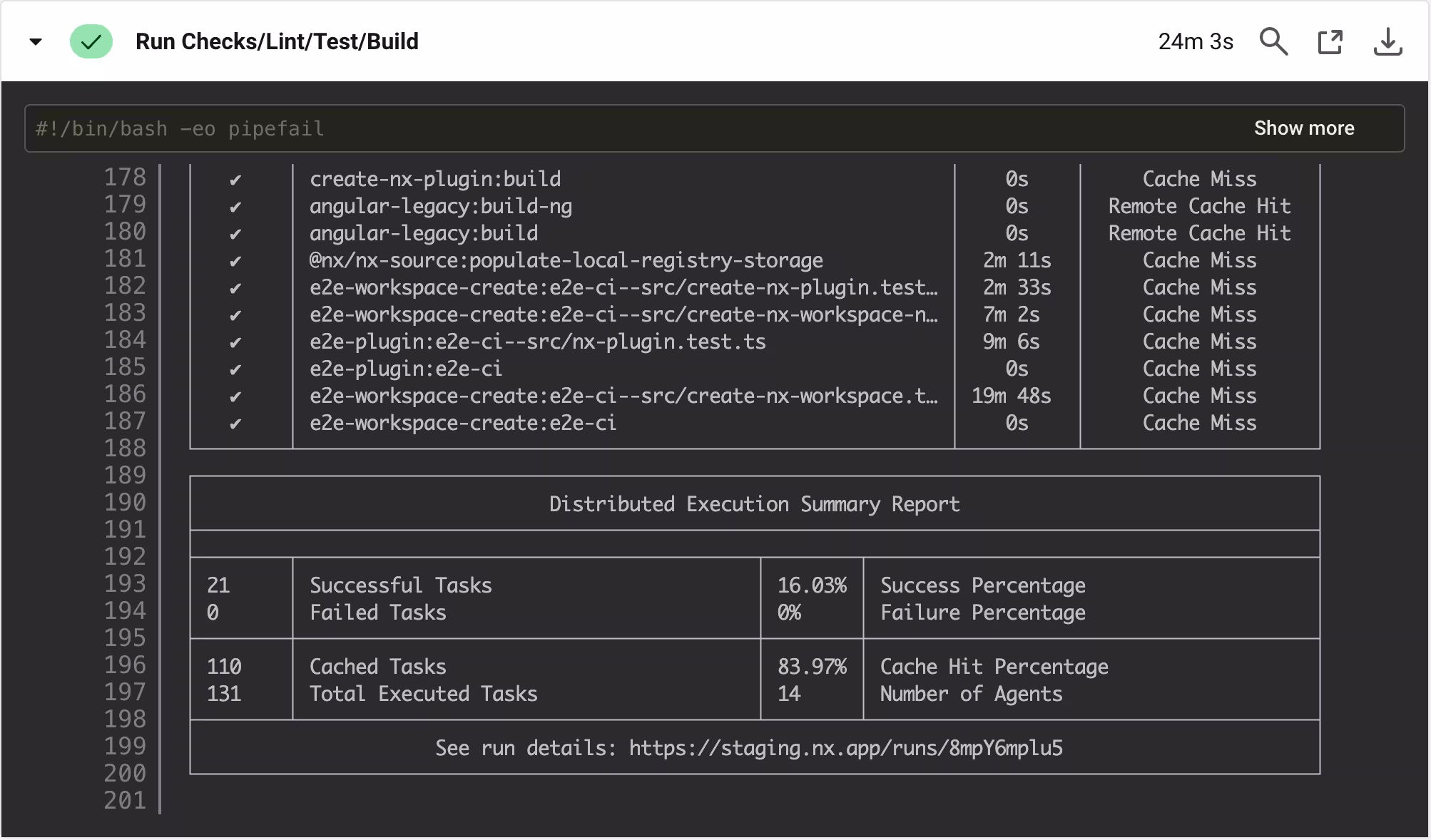Click the checkmark beside e2e-plugin:e2e-ci
The image size is (1431, 840).
click(235, 369)
